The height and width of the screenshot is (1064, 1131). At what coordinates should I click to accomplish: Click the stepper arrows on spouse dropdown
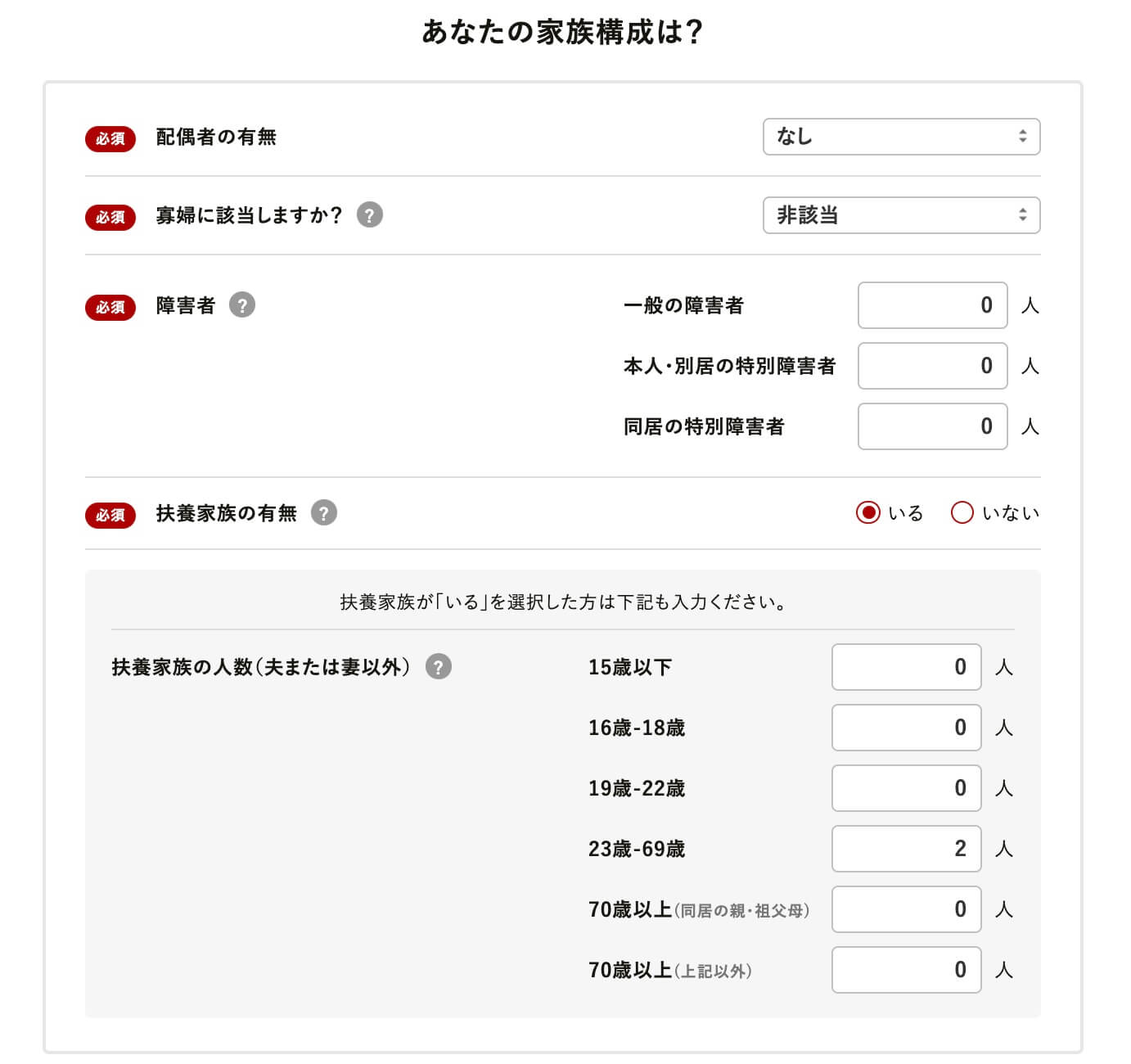coord(1023,138)
